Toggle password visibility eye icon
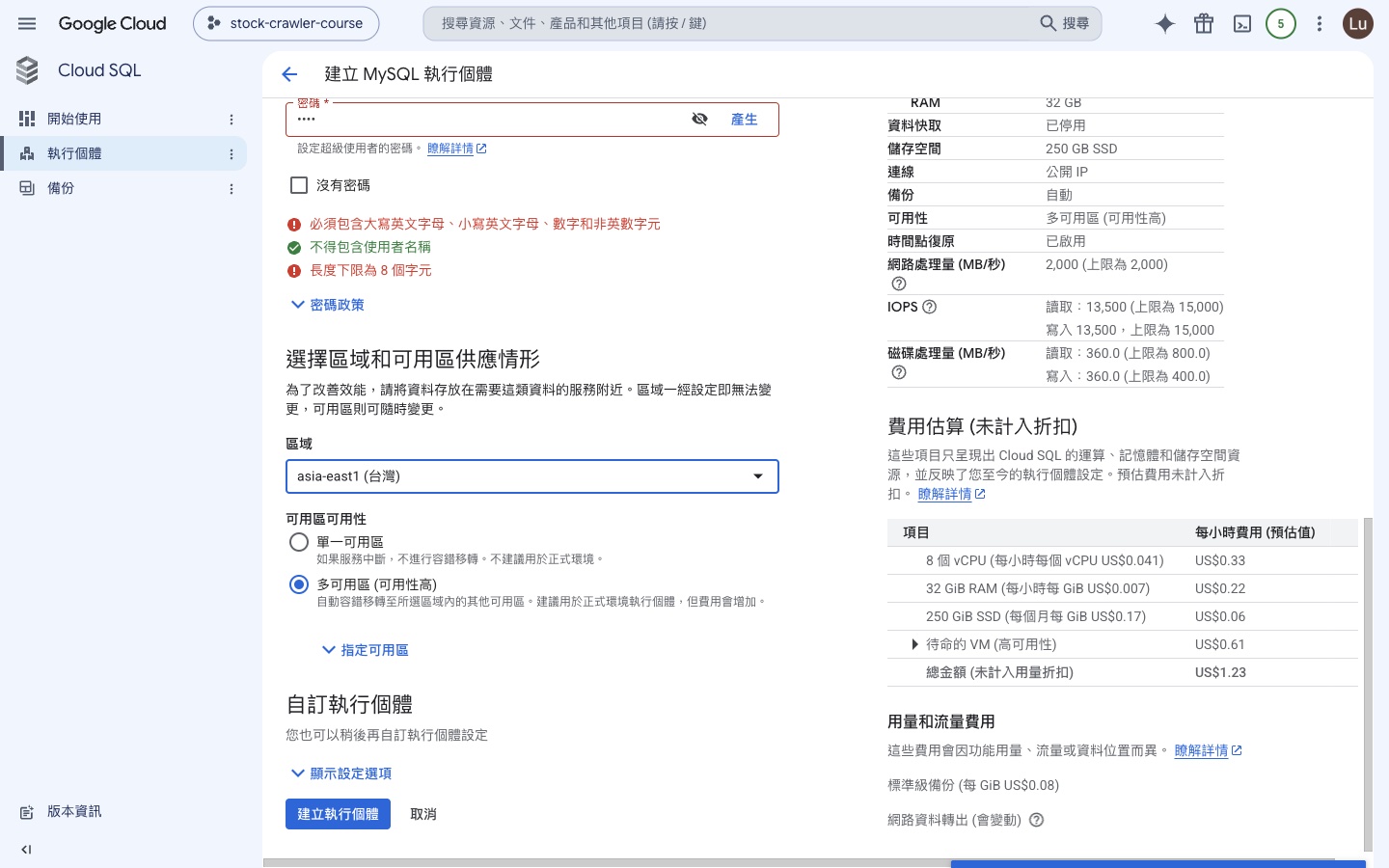The image size is (1389, 868). [700, 120]
